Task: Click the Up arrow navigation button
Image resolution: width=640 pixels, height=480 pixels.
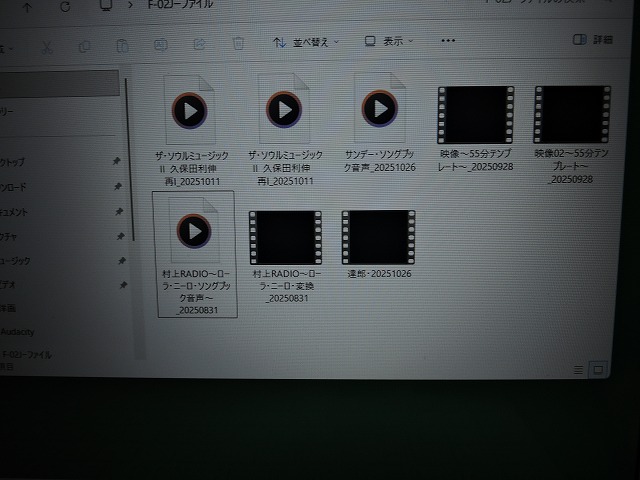Action: [x=27, y=7]
